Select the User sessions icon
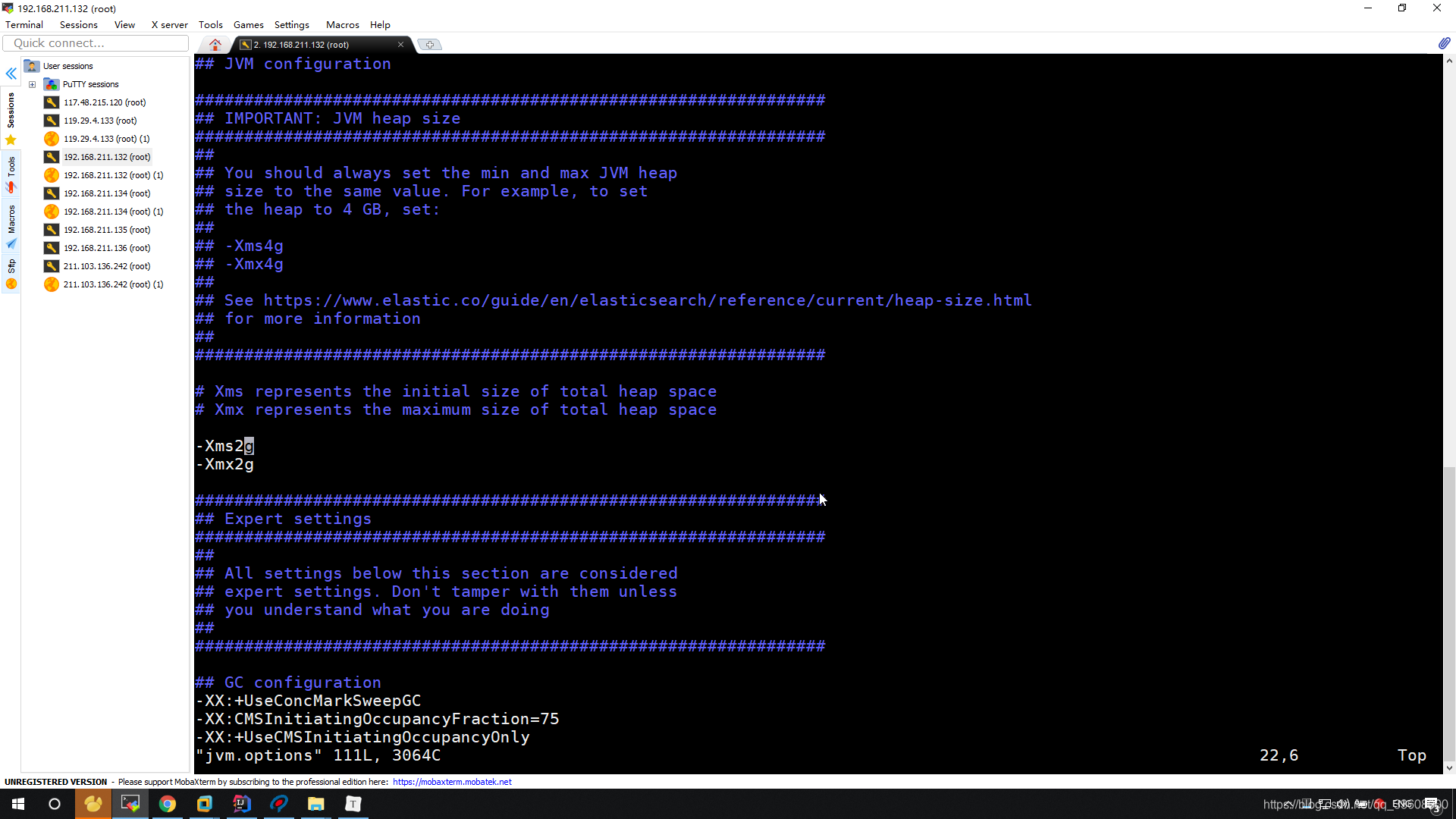 point(32,66)
